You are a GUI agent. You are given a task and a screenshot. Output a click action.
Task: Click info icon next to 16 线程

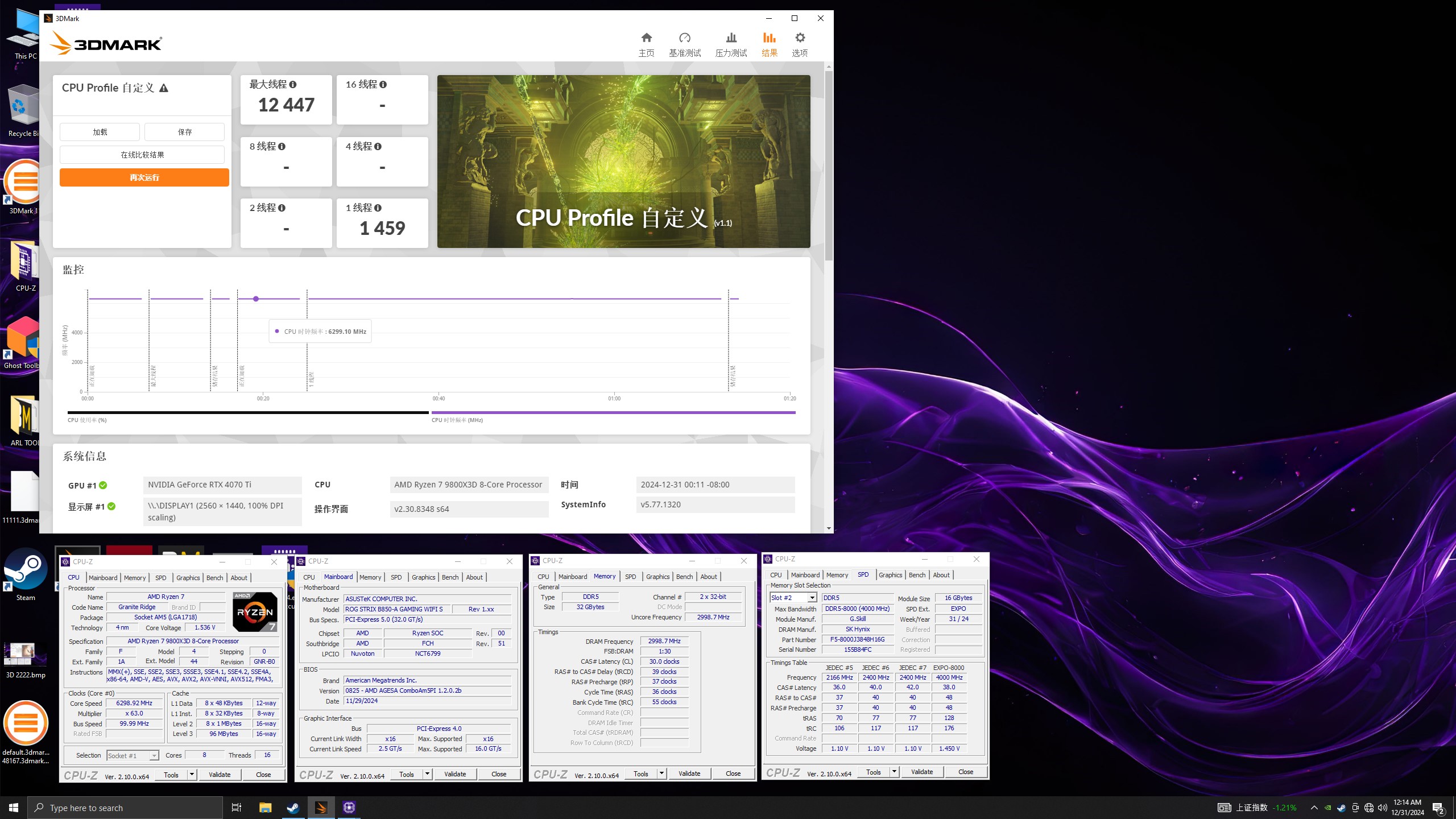(x=383, y=84)
